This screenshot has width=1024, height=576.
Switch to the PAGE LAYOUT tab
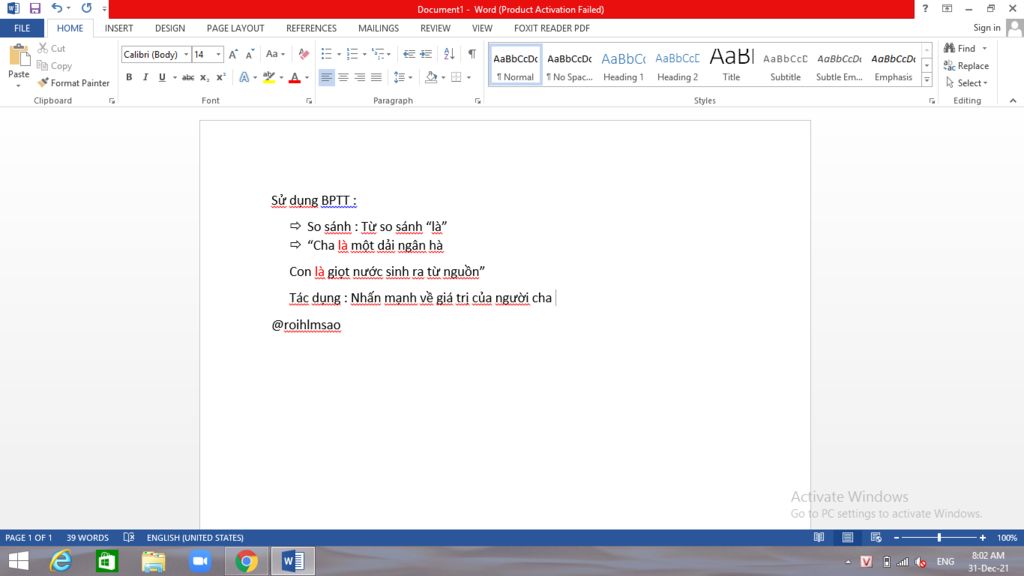coord(235,28)
